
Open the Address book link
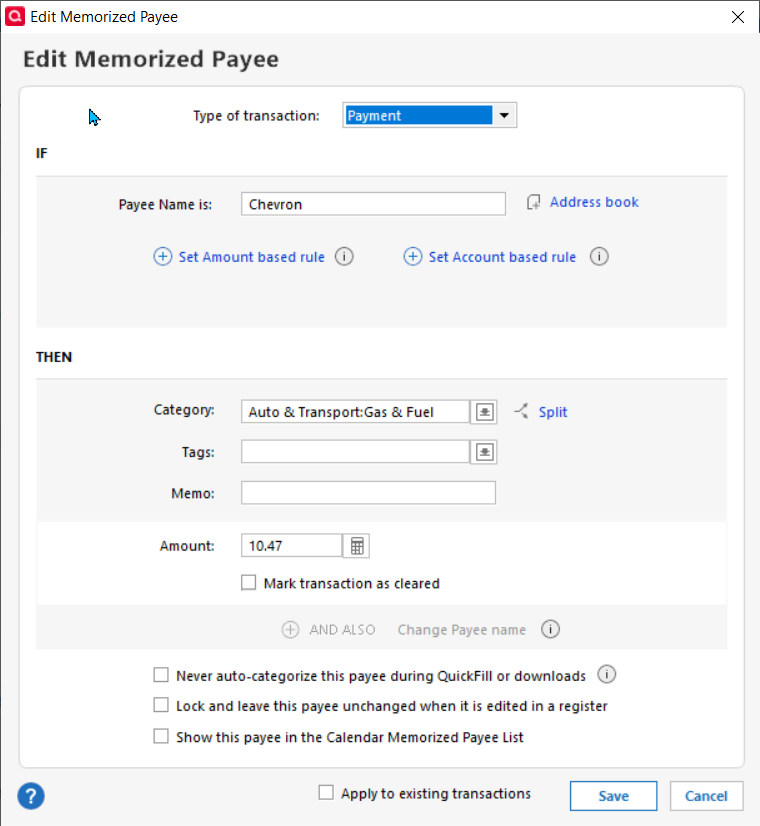[x=594, y=202]
